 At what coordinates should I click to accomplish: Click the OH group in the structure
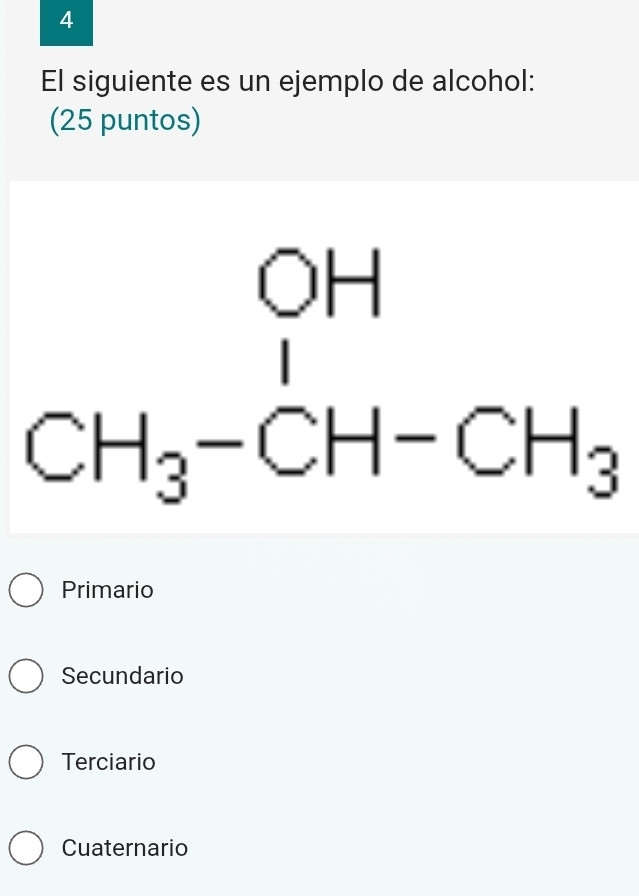click(x=319, y=282)
